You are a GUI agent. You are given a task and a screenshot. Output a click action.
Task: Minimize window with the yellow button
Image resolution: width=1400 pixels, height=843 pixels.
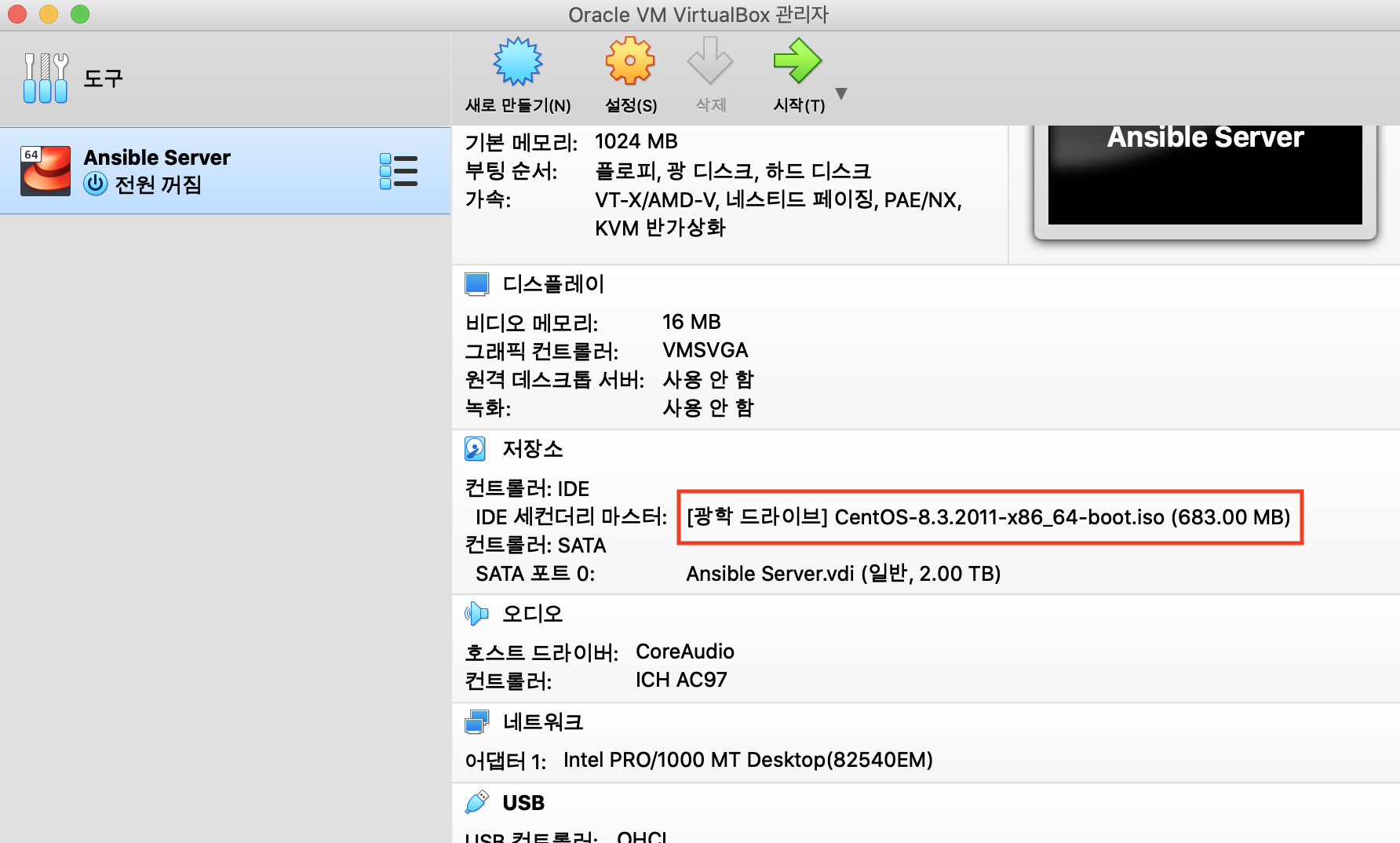(x=49, y=14)
